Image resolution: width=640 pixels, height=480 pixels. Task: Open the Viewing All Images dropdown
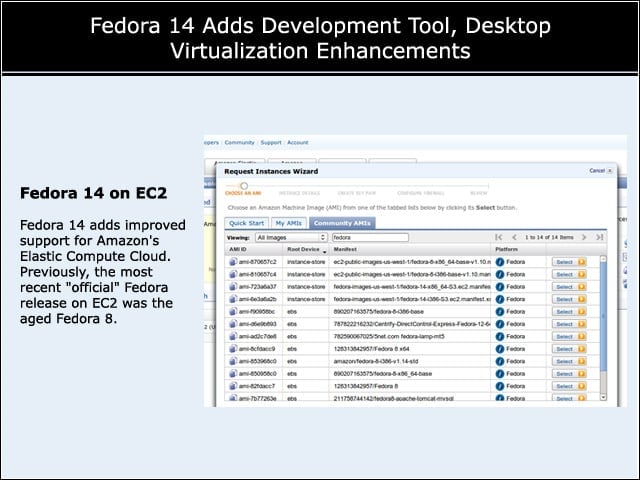pos(291,237)
